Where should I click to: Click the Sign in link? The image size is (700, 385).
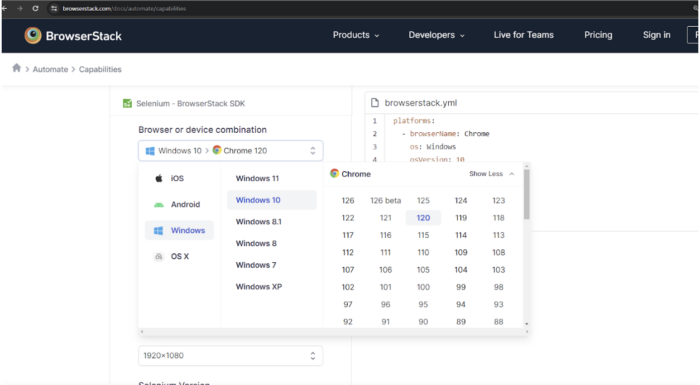click(x=656, y=35)
